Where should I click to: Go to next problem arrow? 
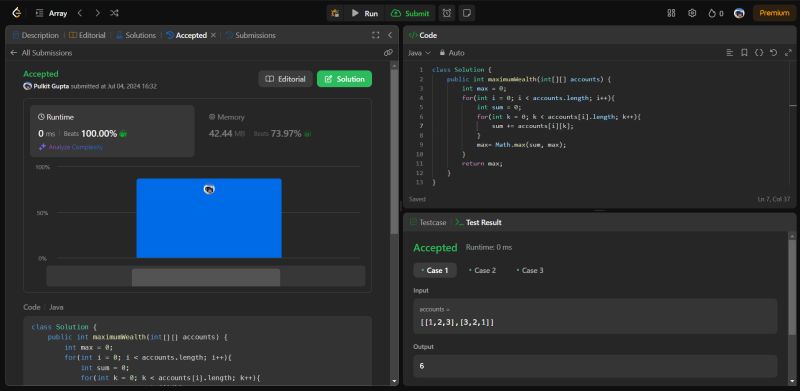[x=97, y=13]
